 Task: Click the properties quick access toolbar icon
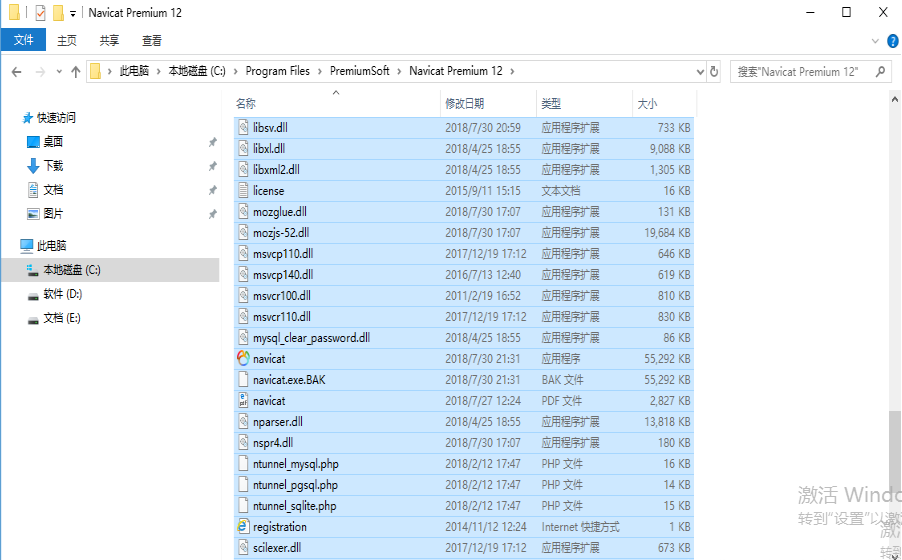click(x=40, y=13)
